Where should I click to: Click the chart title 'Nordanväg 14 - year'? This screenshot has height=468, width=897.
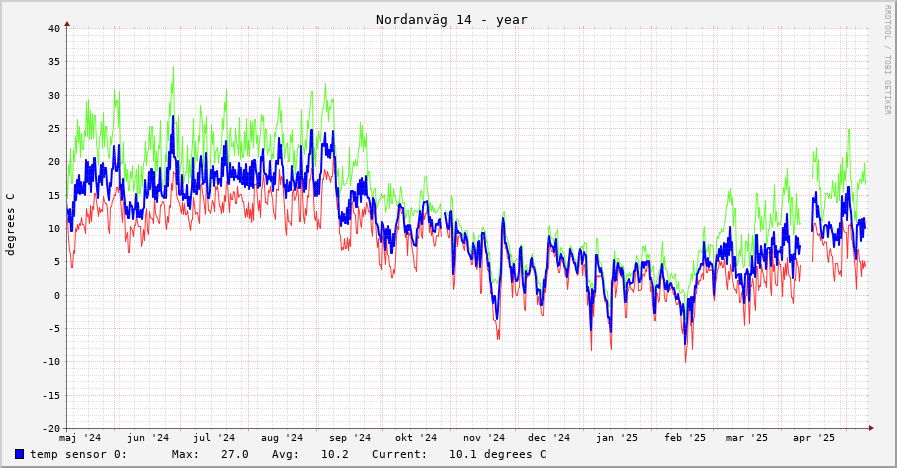pos(451,19)
